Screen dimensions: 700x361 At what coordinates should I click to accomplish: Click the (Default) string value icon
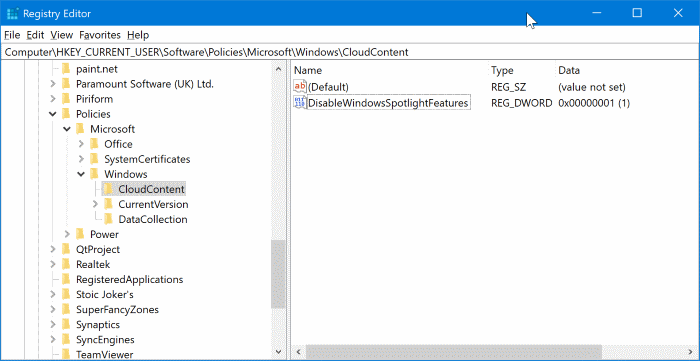click(300, 87)
